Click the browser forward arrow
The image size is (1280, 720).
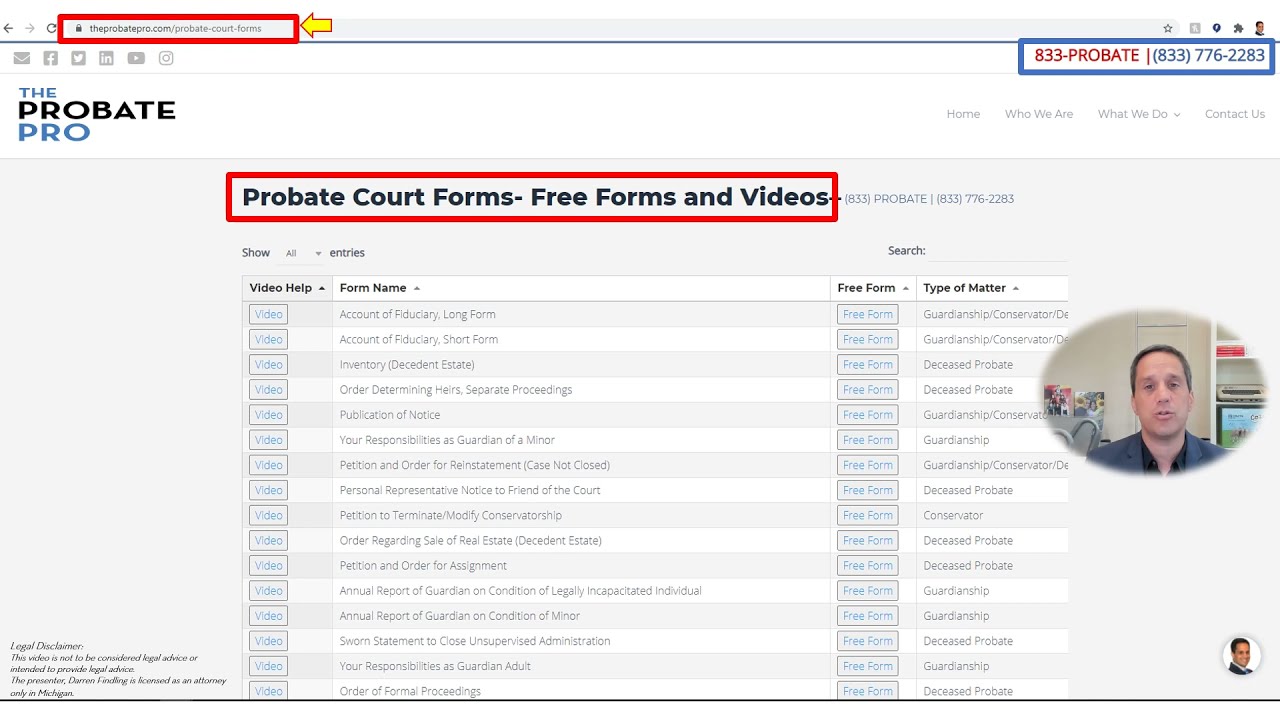[30, 28]
